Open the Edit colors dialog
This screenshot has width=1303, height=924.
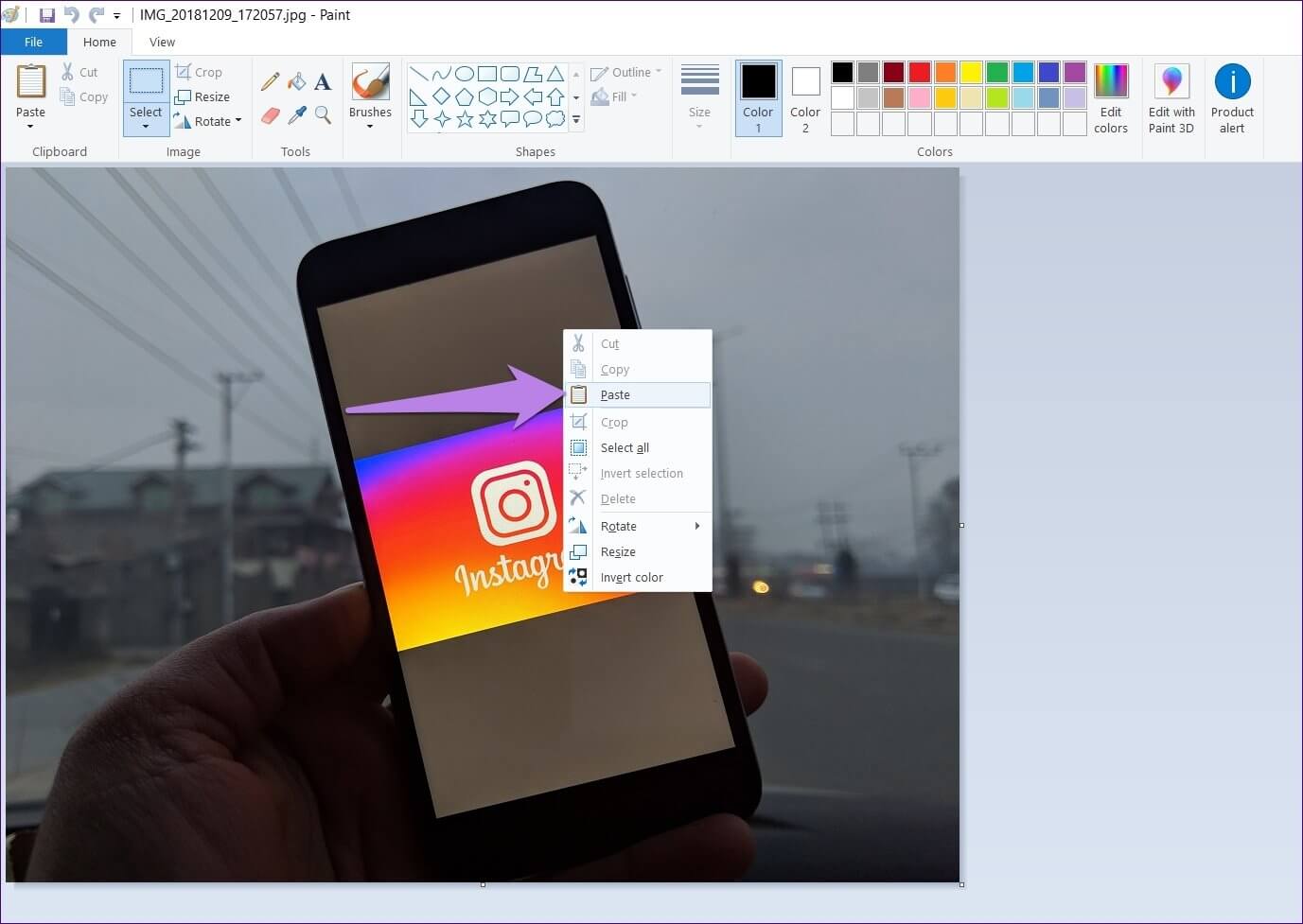pos(1111,99)
